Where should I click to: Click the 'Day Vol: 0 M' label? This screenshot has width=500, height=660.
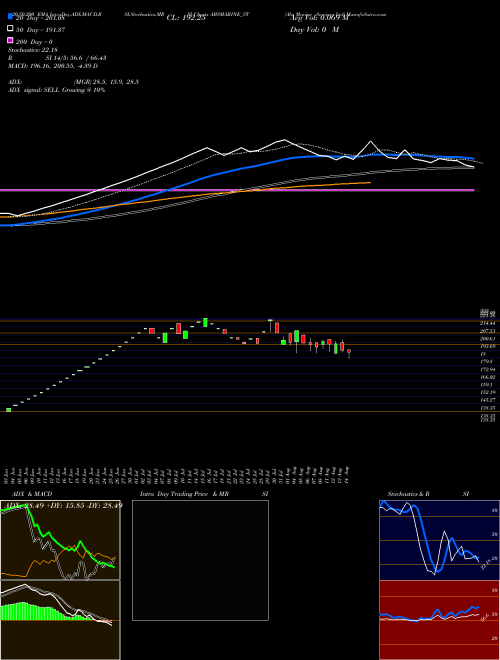point(314,30)
